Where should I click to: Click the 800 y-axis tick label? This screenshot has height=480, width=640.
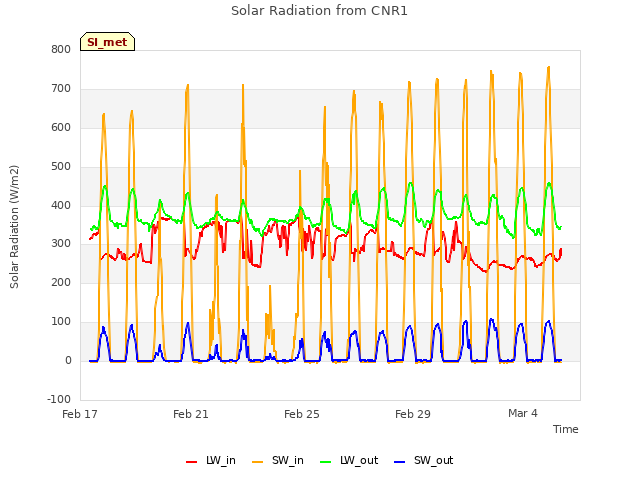tap(61, 49)
